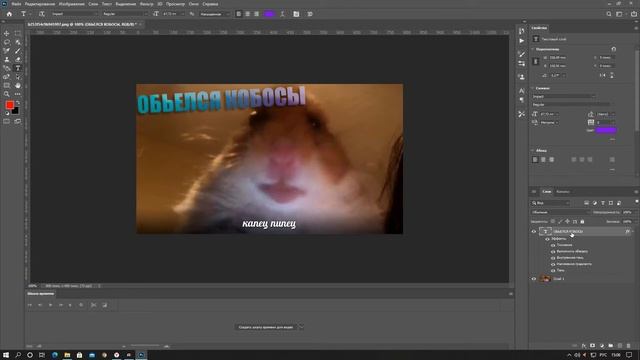Open the blend mode dropdown in Layers
Viewport: 640px width, 360px height.
[561, 212]
